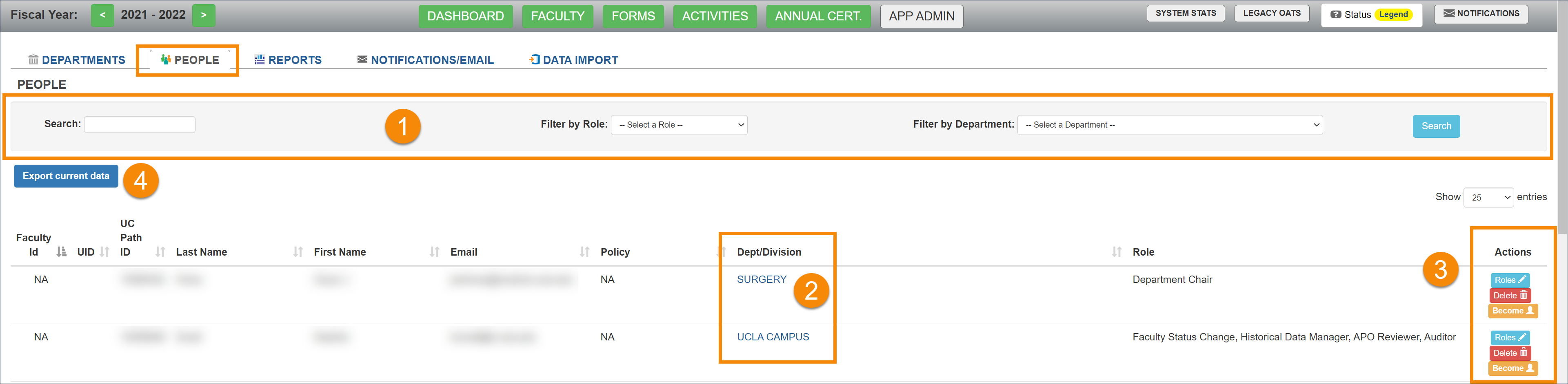The height and width of the screenshot is (384, 1568).
Task: Click the Dept/Division column header text
Action: pyautogui.click(x=769, y=252)
